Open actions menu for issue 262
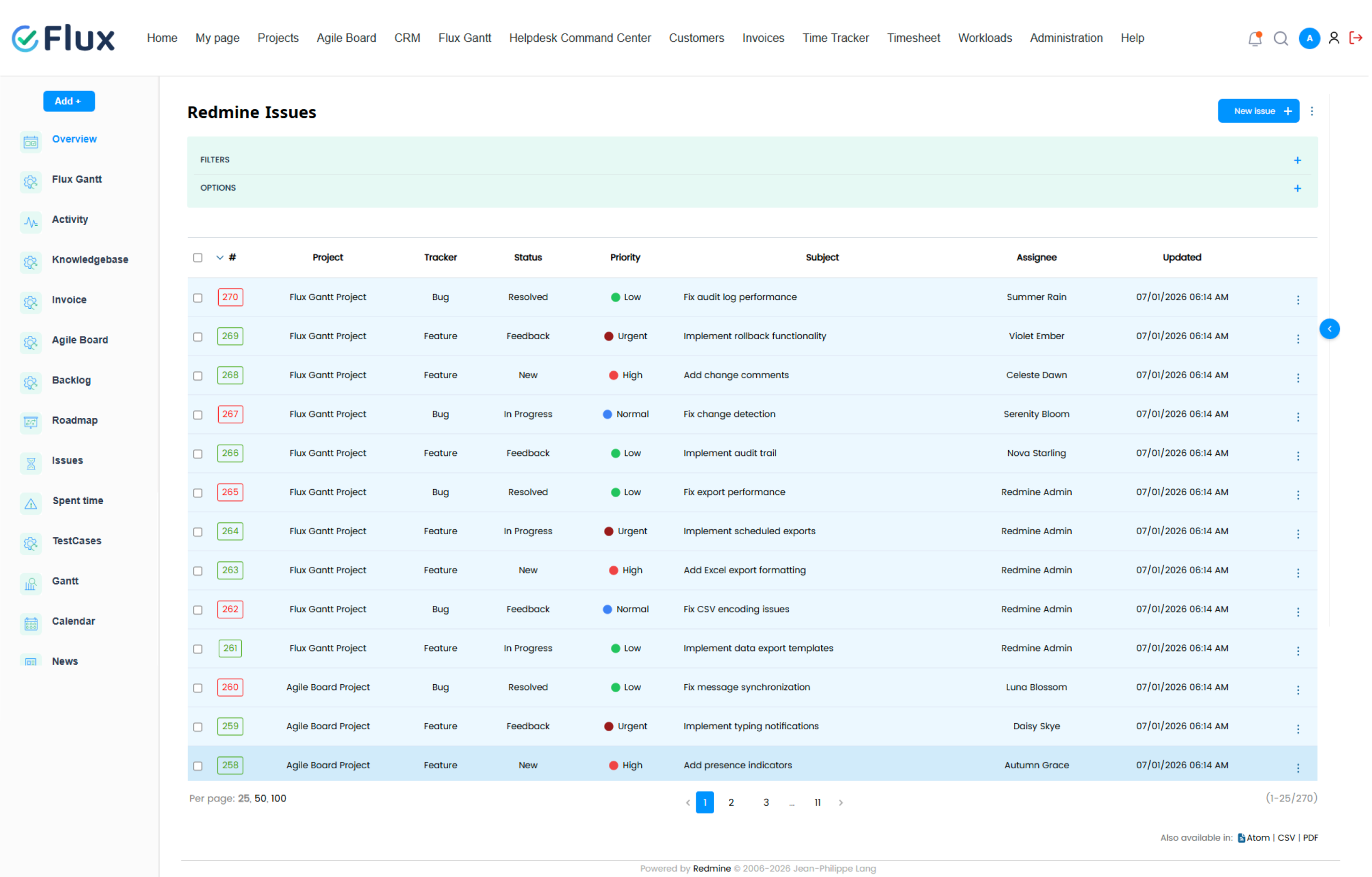This screenshot has width=1372, height=877. [x=1298, y=612]
